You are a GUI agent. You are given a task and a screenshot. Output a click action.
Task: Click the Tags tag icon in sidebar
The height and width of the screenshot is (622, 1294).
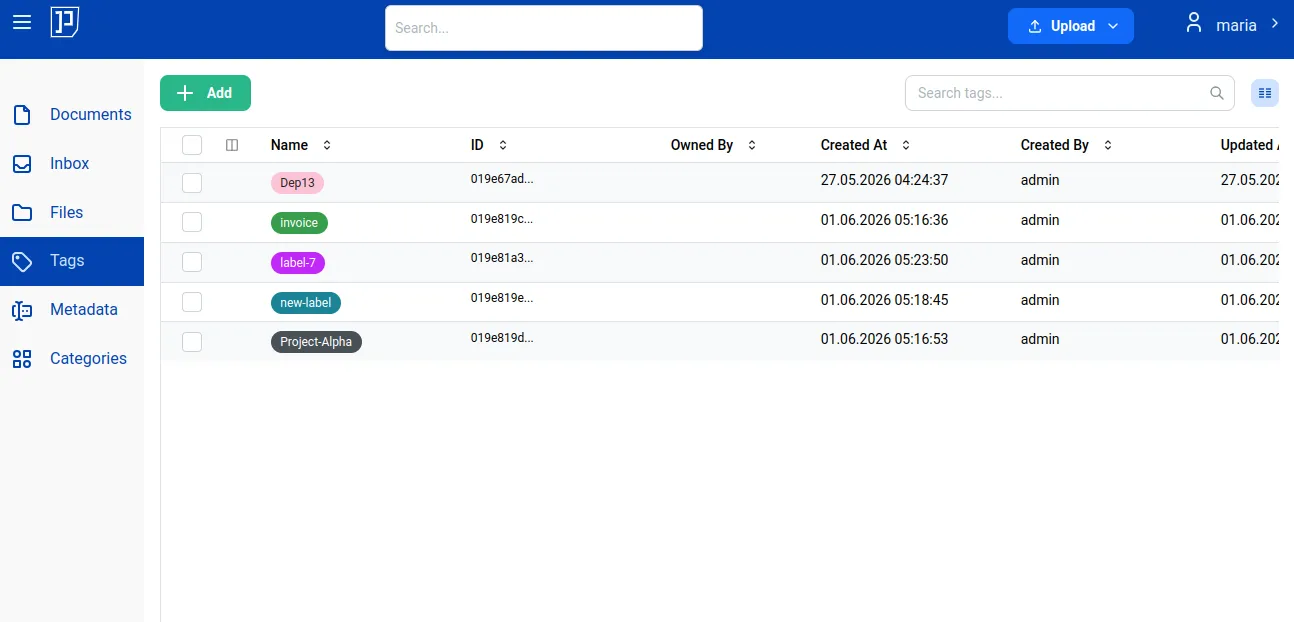pos(22,261)
